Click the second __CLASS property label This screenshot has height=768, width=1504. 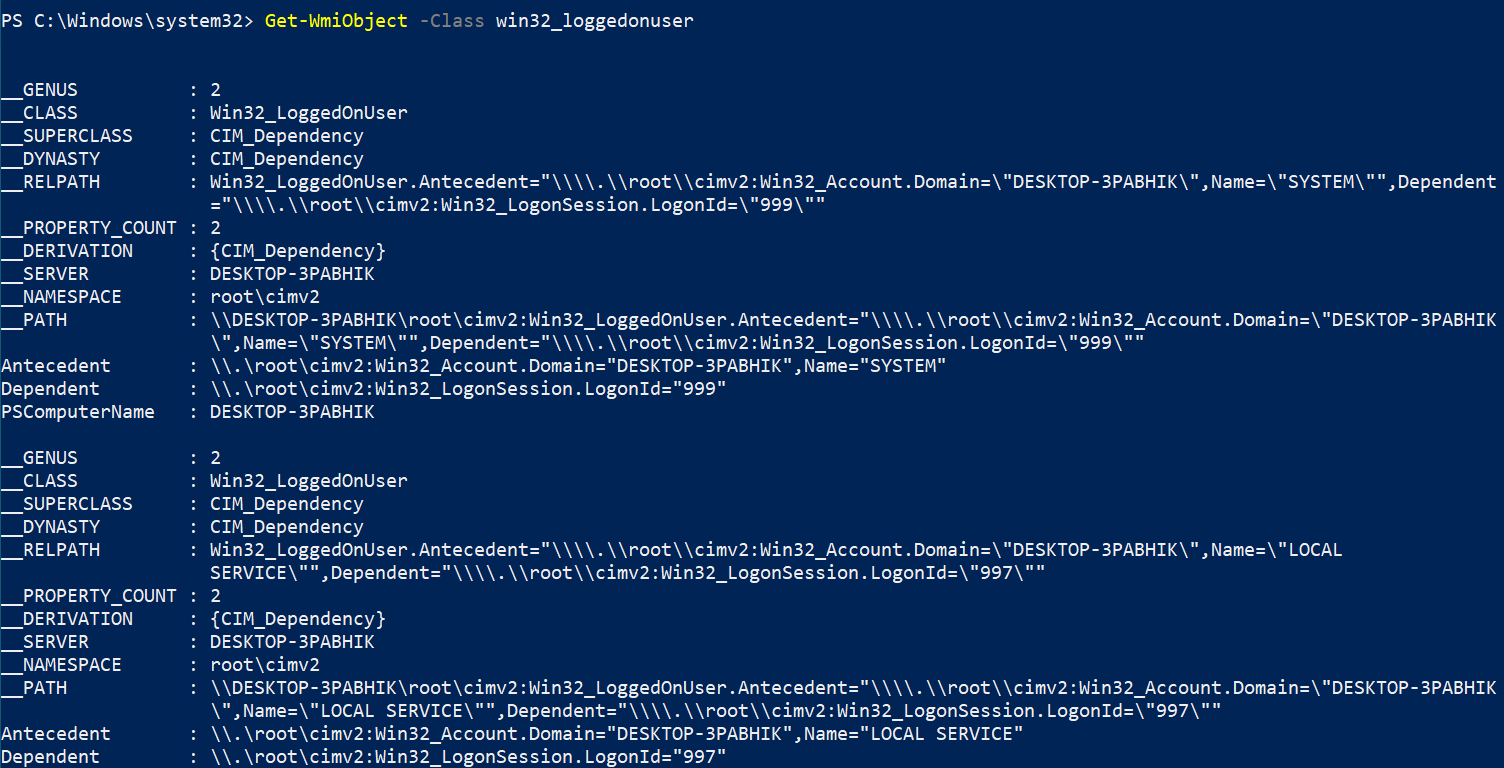pyautogui.click(x=39, y=481)
